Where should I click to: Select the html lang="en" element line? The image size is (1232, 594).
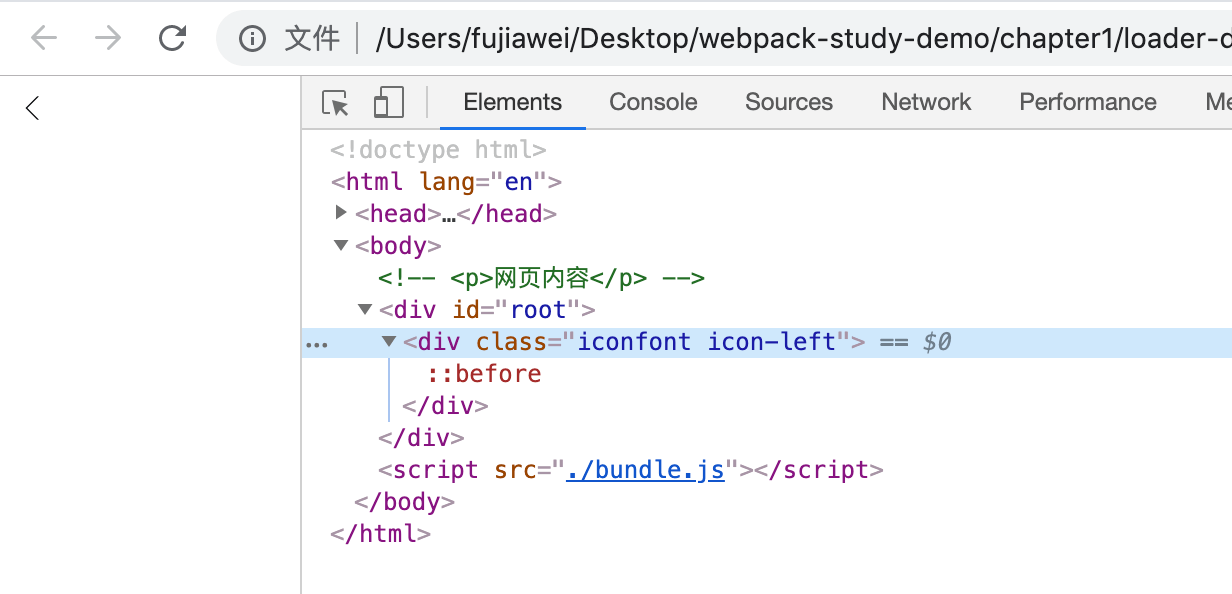pos(446,182)
